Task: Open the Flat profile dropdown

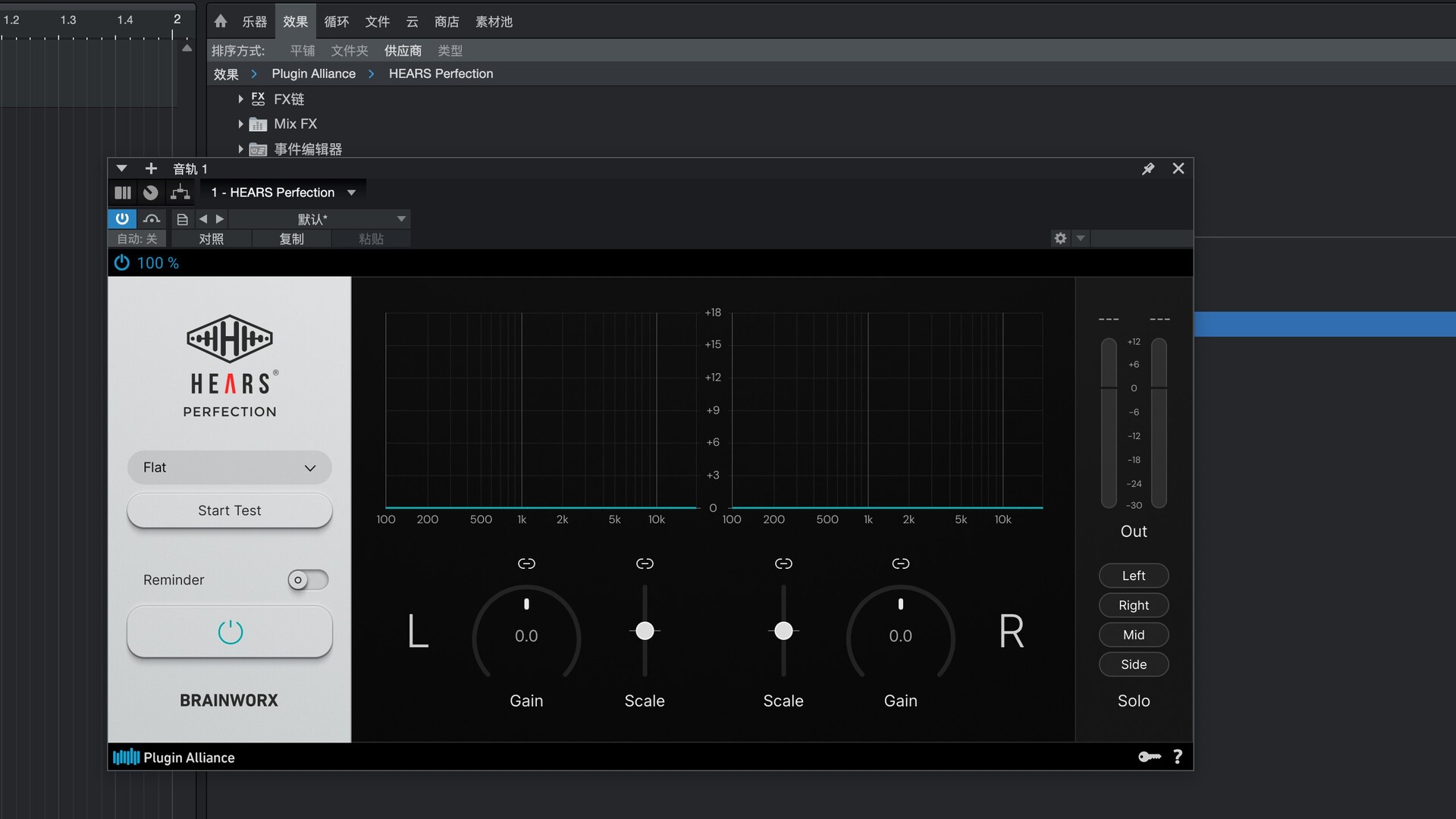Action: pos(230,467)
